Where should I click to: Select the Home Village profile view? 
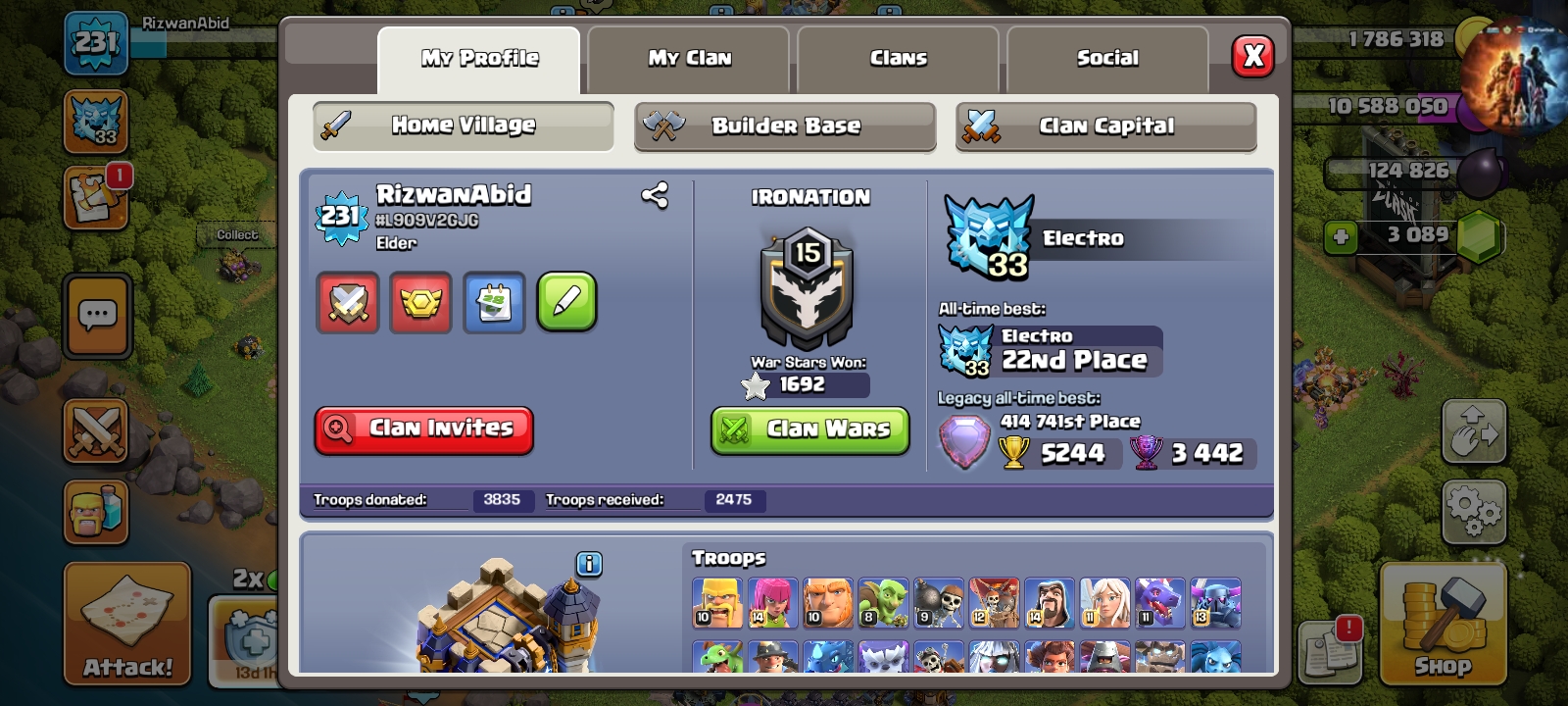pos(464,126)
